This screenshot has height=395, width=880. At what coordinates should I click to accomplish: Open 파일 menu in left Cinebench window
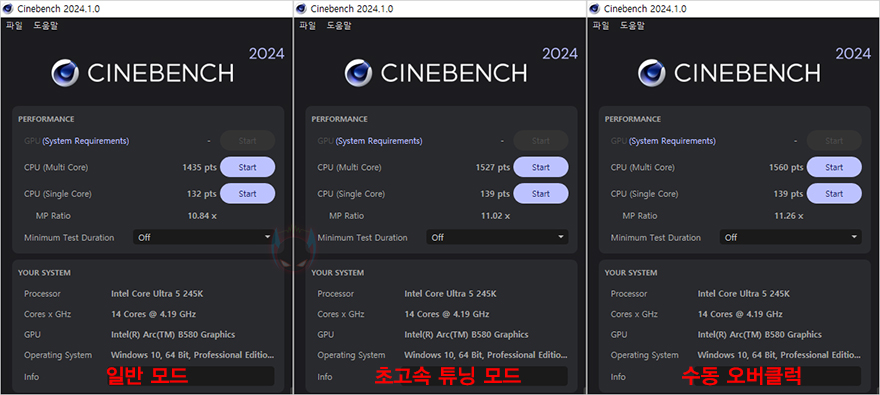coord(15,25)
